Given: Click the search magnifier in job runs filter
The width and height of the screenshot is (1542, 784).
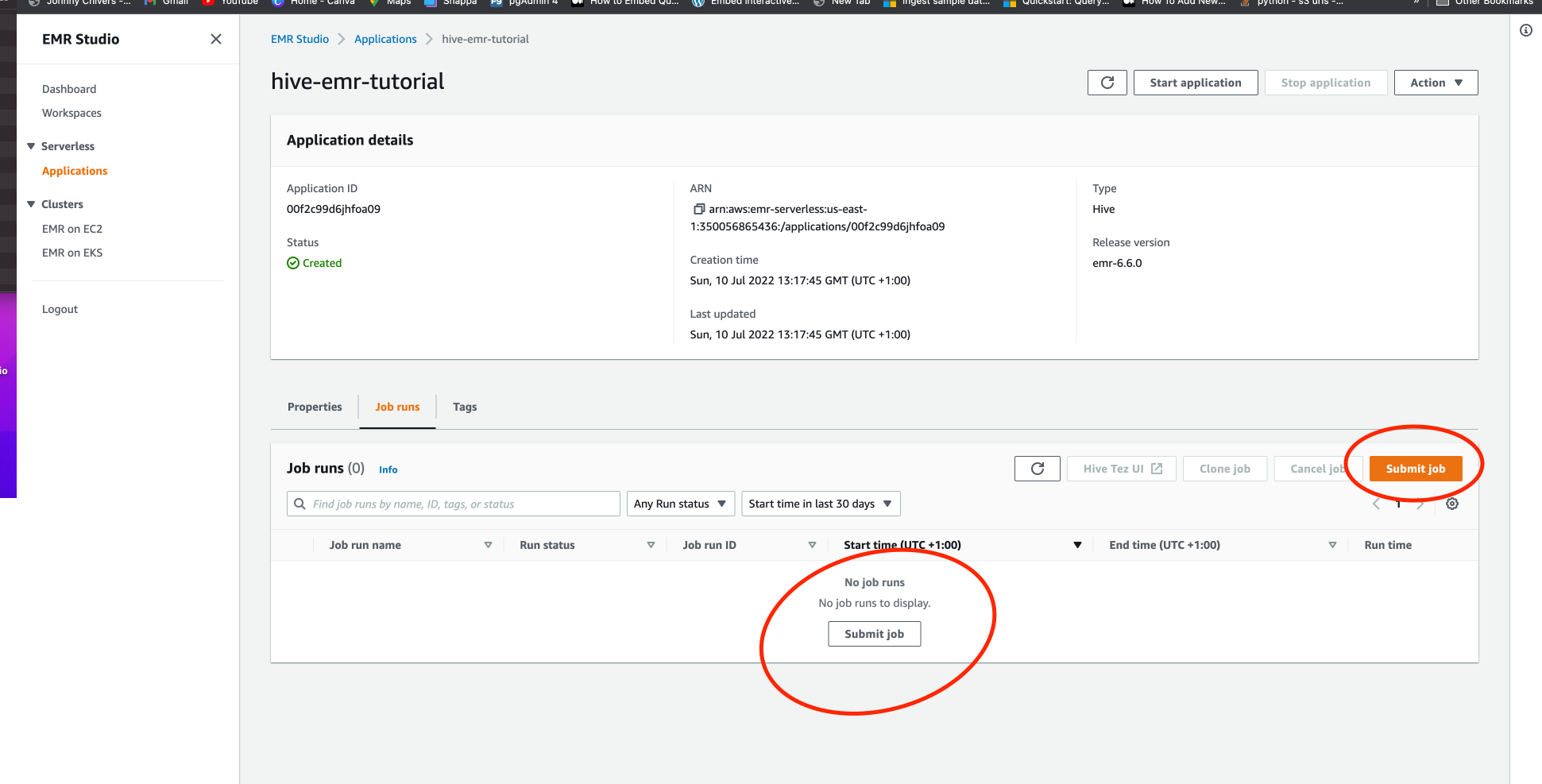Looking at the screenshot, I should click(300, 504).
